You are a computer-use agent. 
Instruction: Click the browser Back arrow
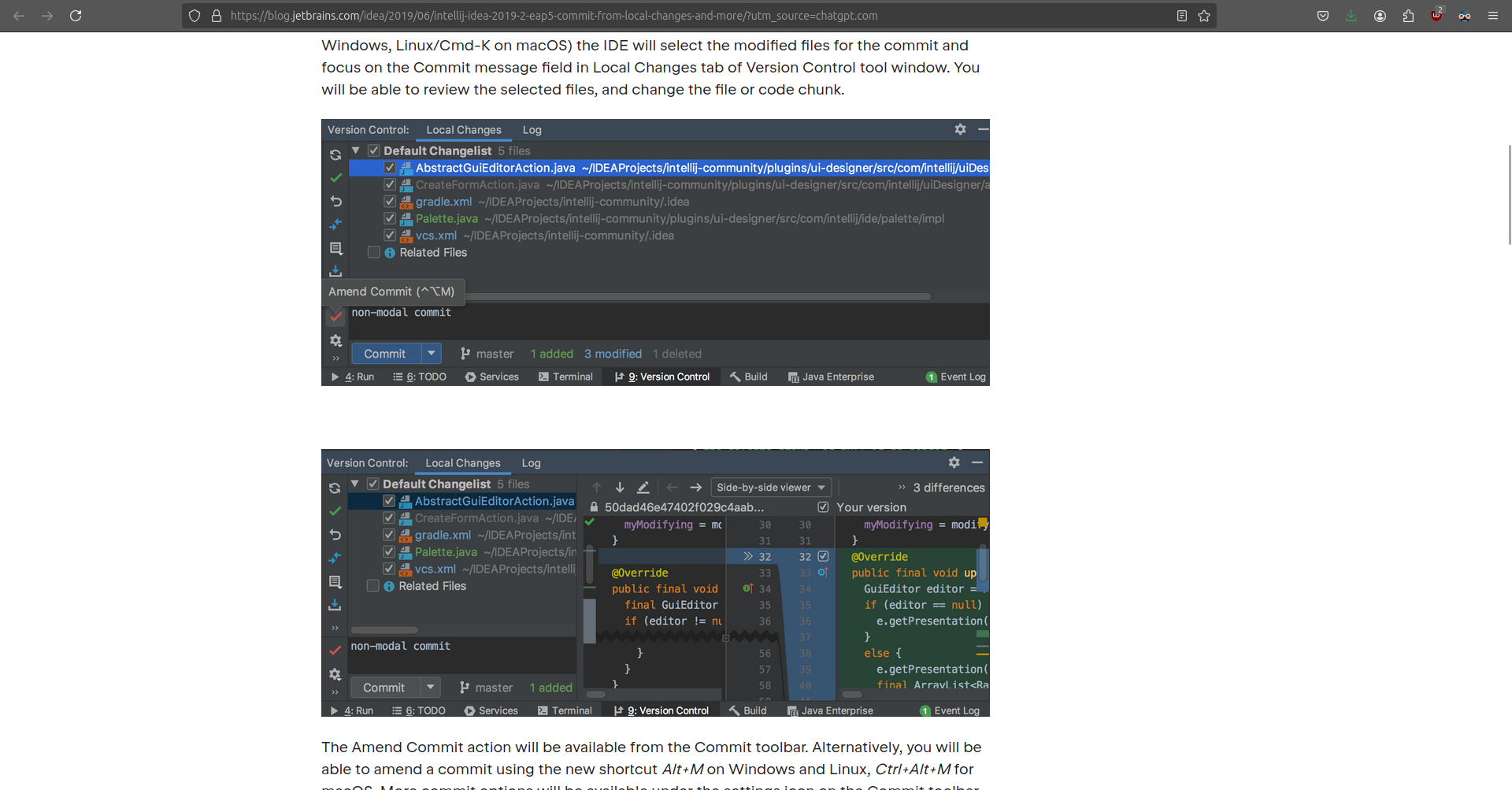click(19, 16)
